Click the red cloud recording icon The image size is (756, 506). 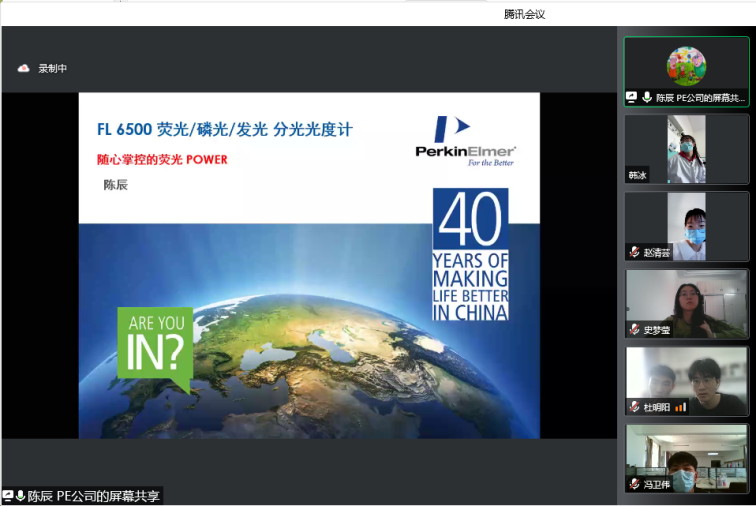(23, 68)
